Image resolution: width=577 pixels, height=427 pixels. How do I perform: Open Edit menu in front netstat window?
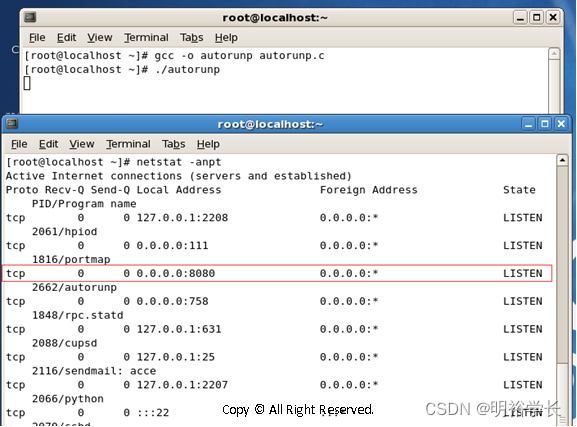(49, 144)
